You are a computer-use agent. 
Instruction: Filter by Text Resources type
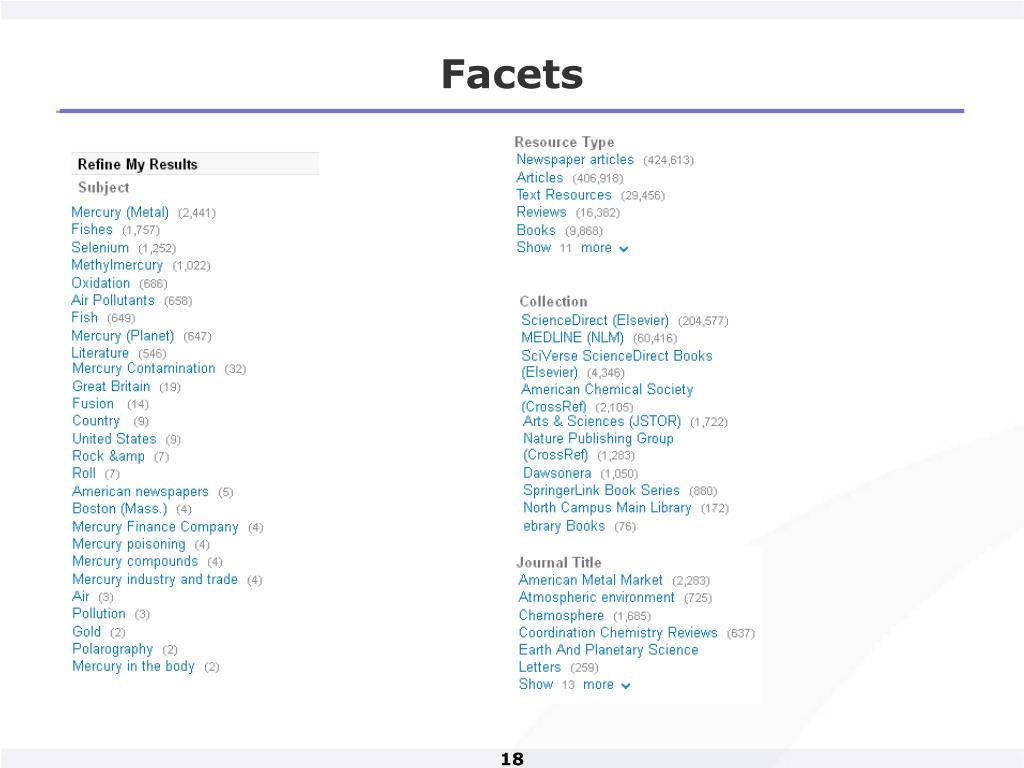pos(564,195)
